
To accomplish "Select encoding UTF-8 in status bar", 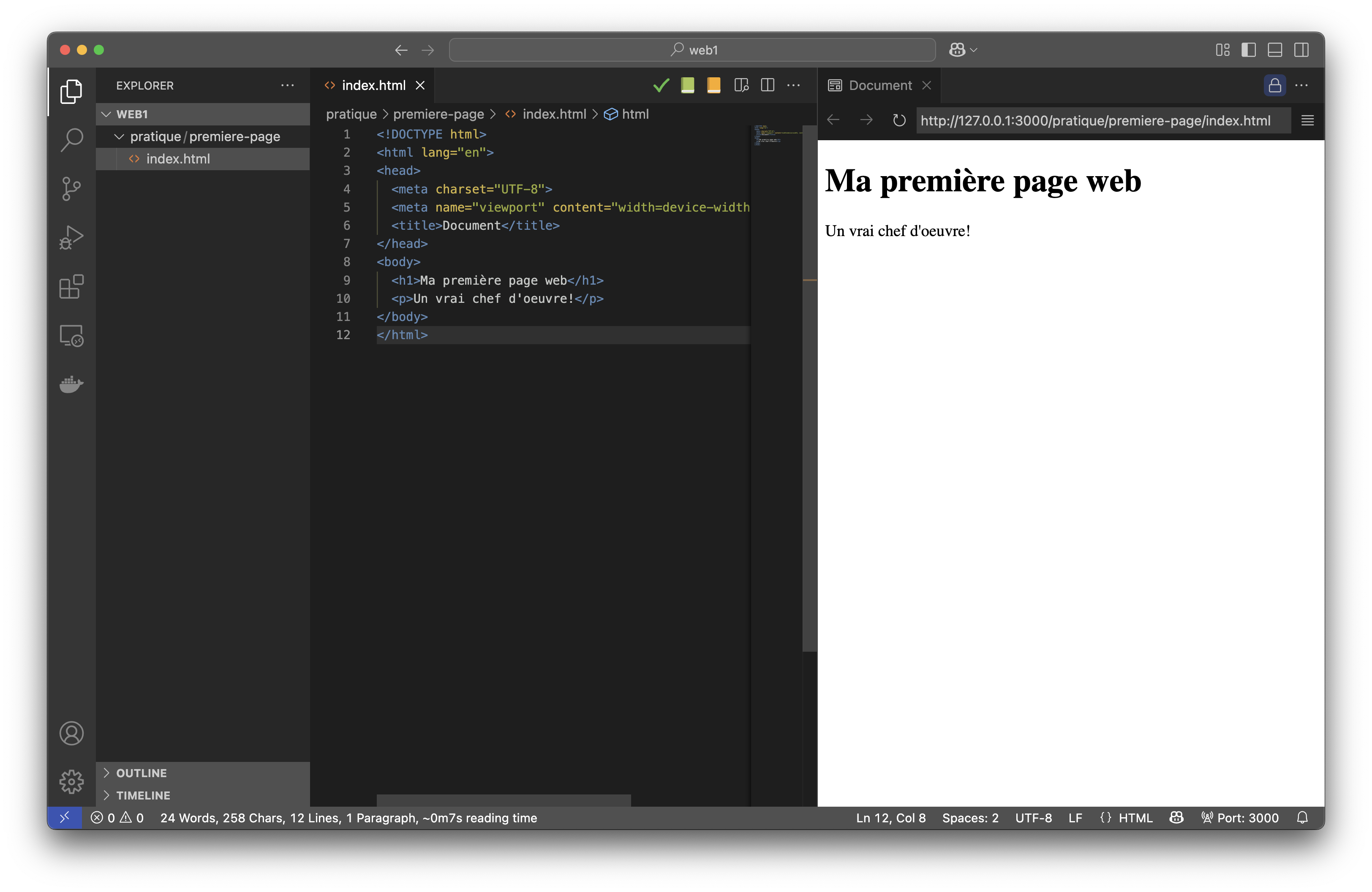I will [1033, 818].
